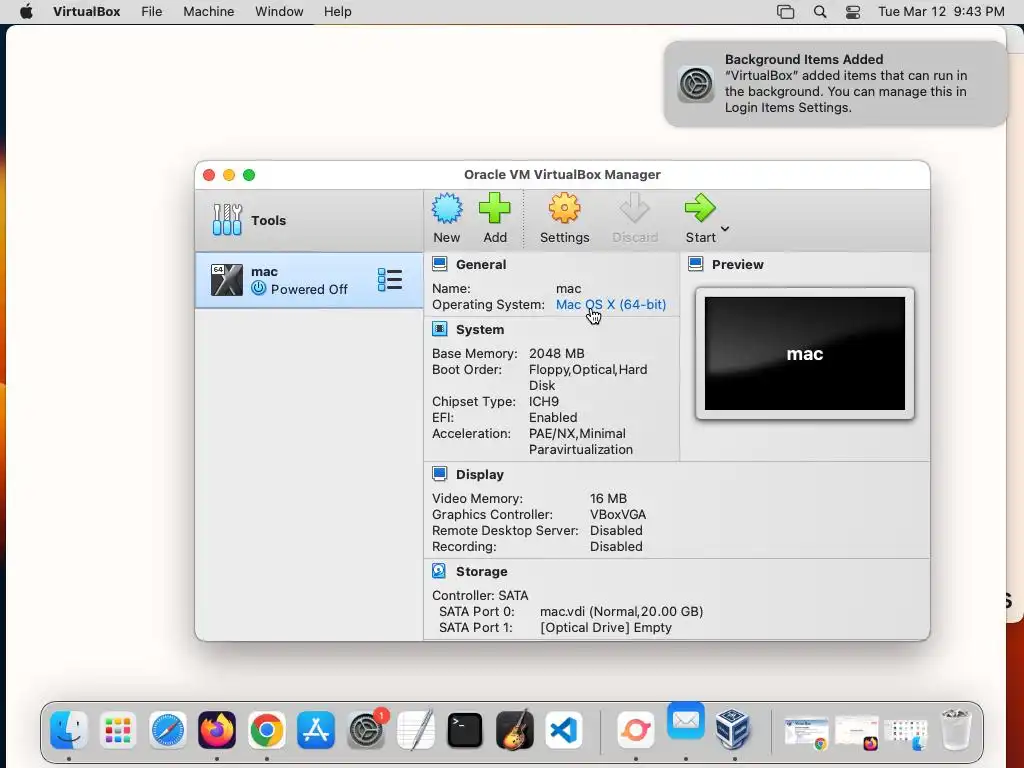The height and width of the screenshot is (768, 1024).
Task: Open the Window menu
Action: 279,12
